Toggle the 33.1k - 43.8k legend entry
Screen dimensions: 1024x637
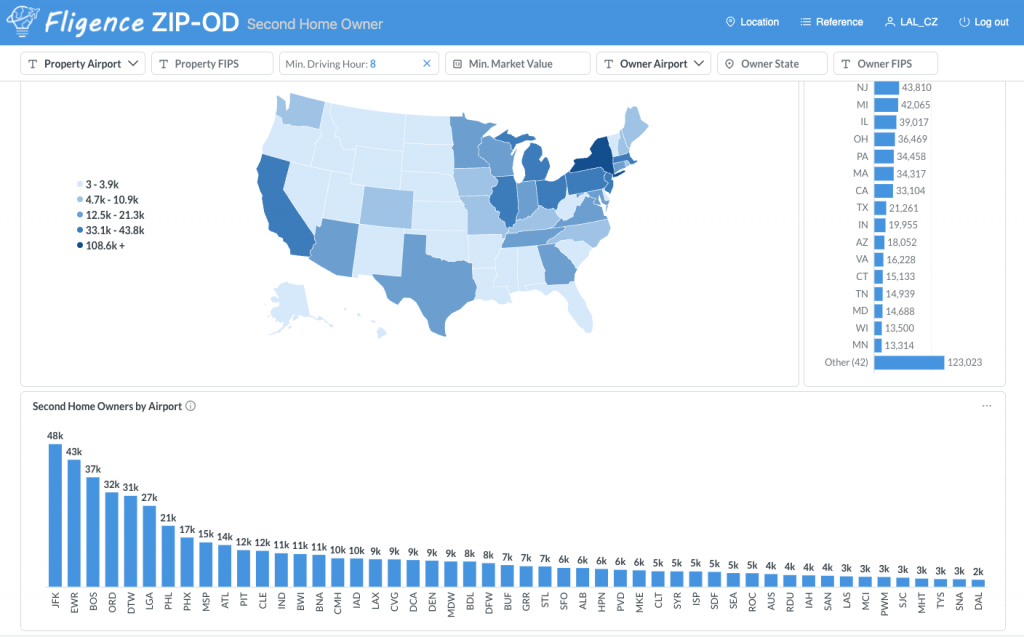110,230
